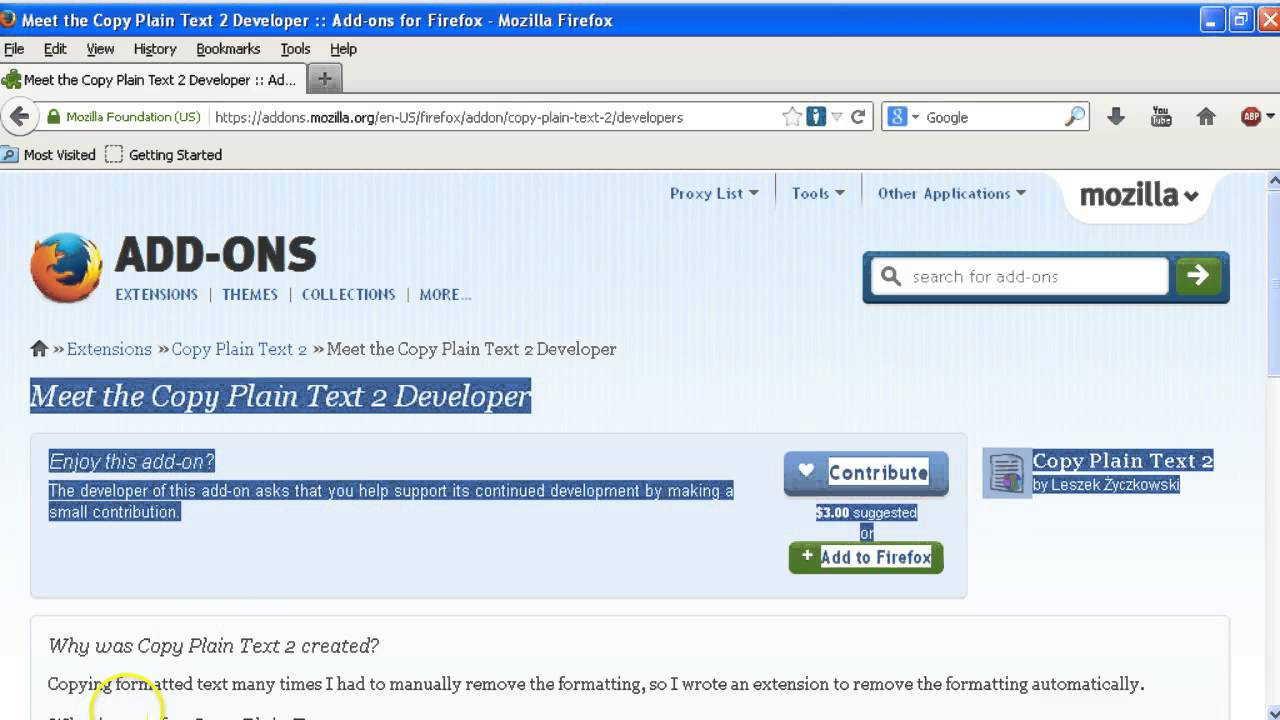Click the Contribute button
Viewport: 1280px width, 720px height.
[x=866, y=472]
